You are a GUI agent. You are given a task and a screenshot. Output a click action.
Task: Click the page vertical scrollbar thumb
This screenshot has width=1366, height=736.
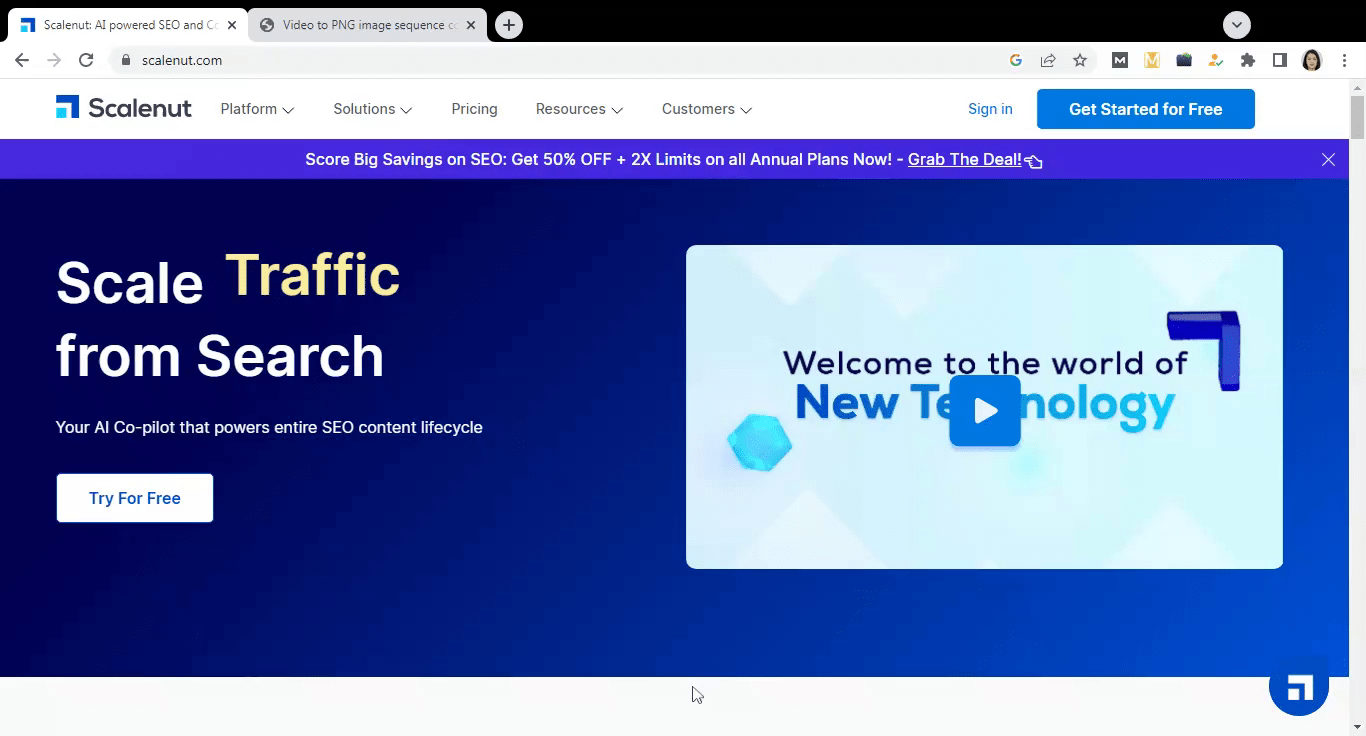pyautogui.click(x=1357, y=117)
